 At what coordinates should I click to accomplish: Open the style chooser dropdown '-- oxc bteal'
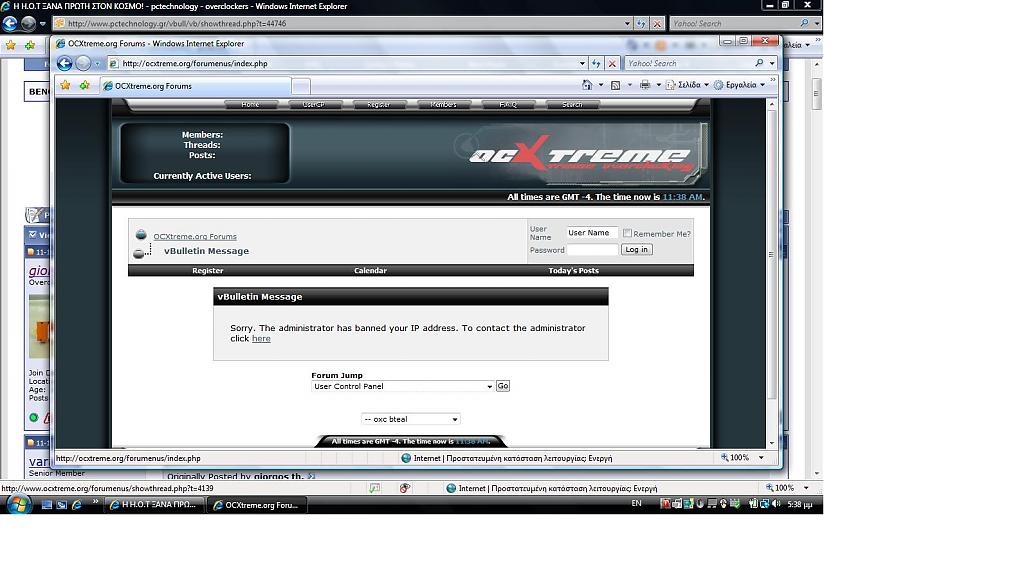(x=411, y=419)
